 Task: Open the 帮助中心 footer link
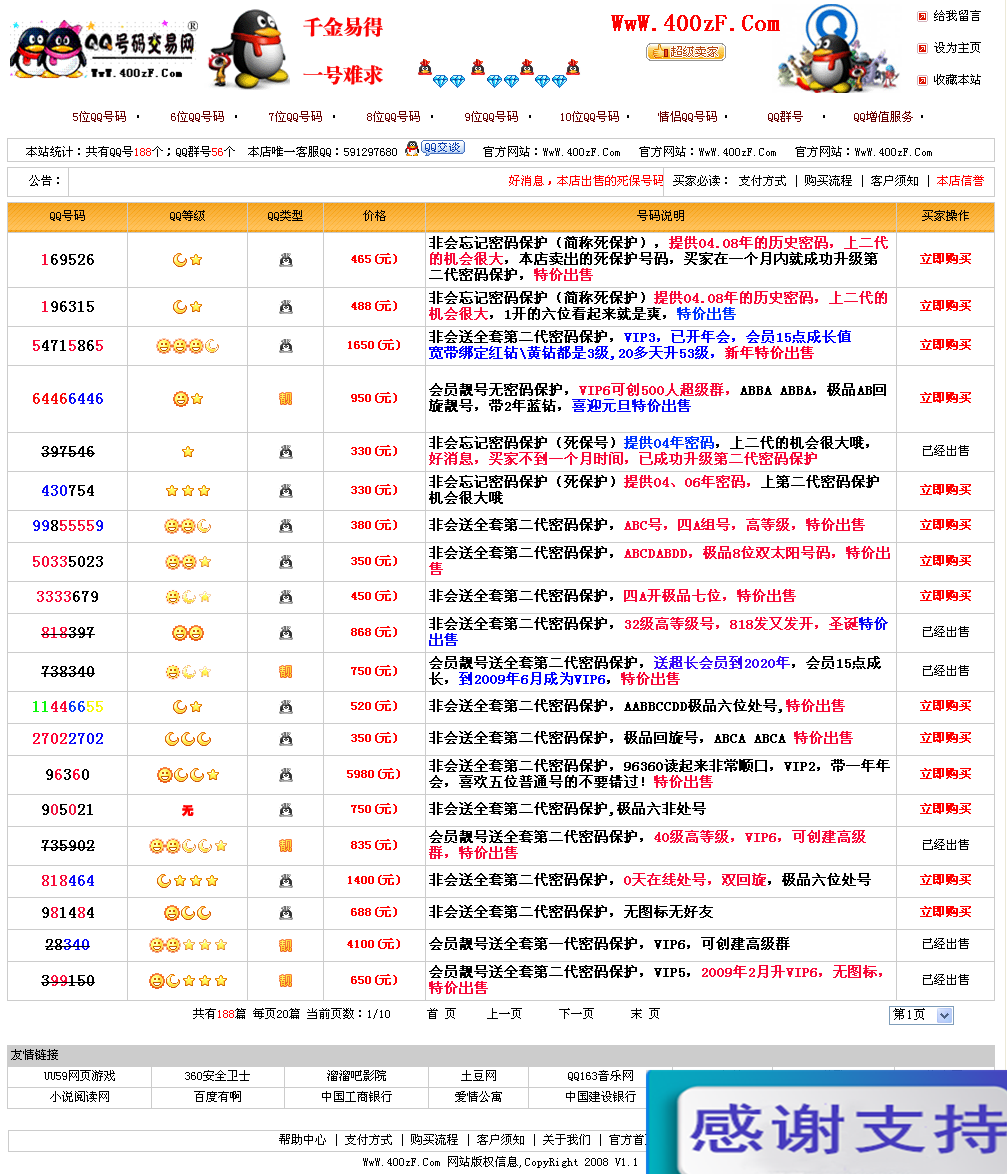click(x=302, y=1140)
